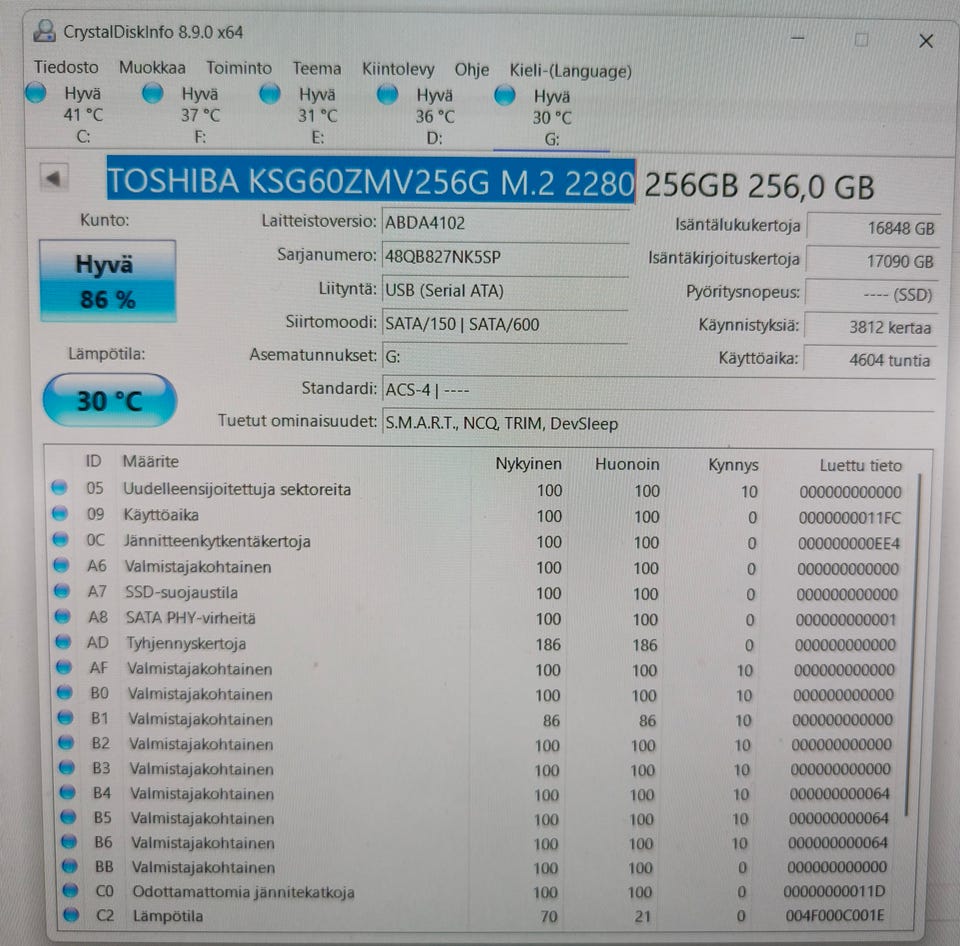This screenshot has height=946, width=960.
Task: Click the Hyvä 86 % health status button
Action: (108, 281)
